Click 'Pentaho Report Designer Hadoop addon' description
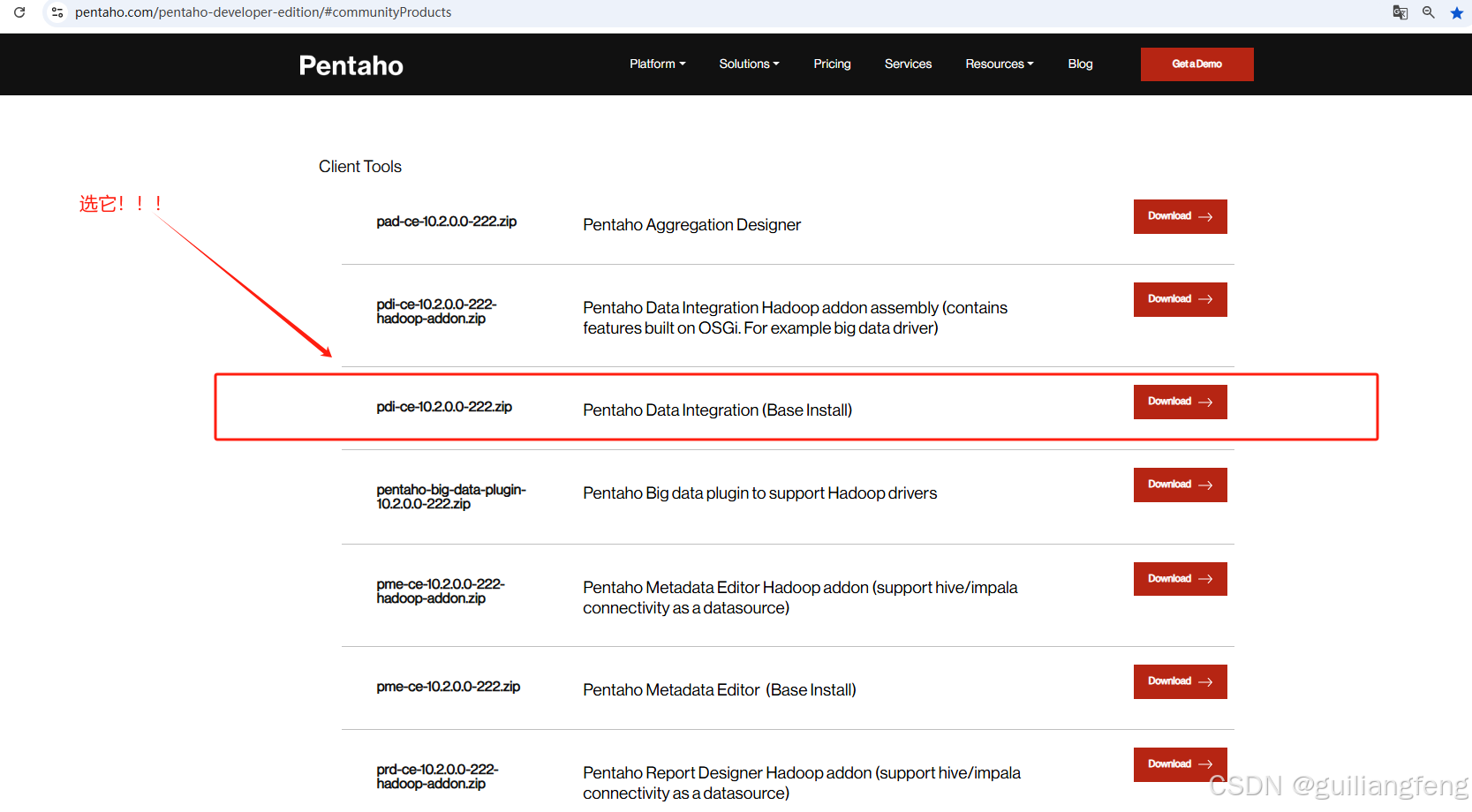 (x=801, y=783)
